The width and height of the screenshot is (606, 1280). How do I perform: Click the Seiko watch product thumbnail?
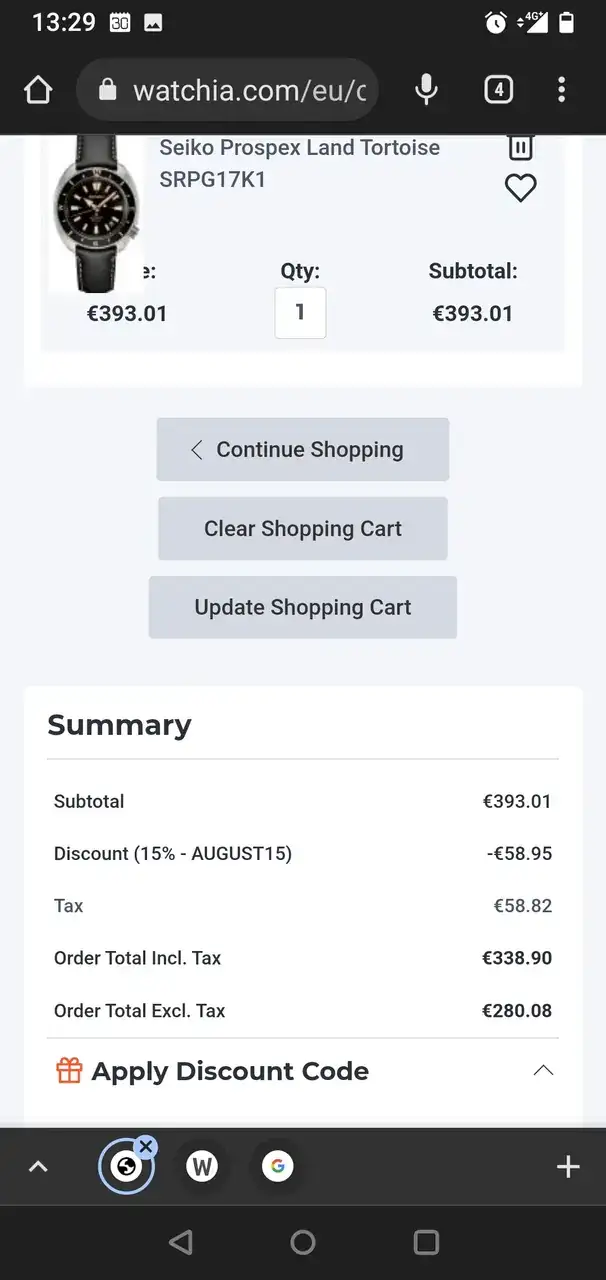96,213
